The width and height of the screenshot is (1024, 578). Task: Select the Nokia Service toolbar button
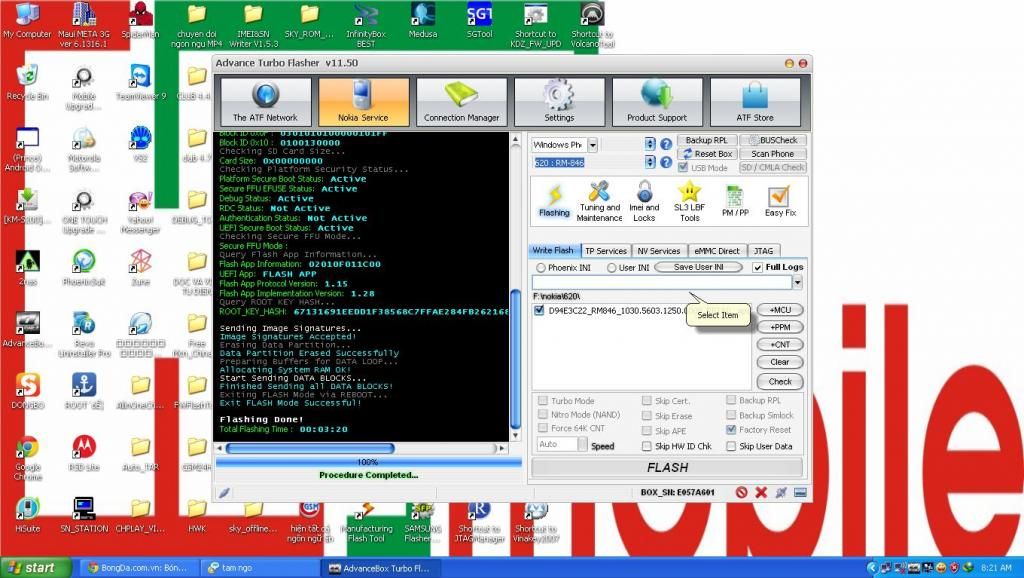click(x=363, y=101)
